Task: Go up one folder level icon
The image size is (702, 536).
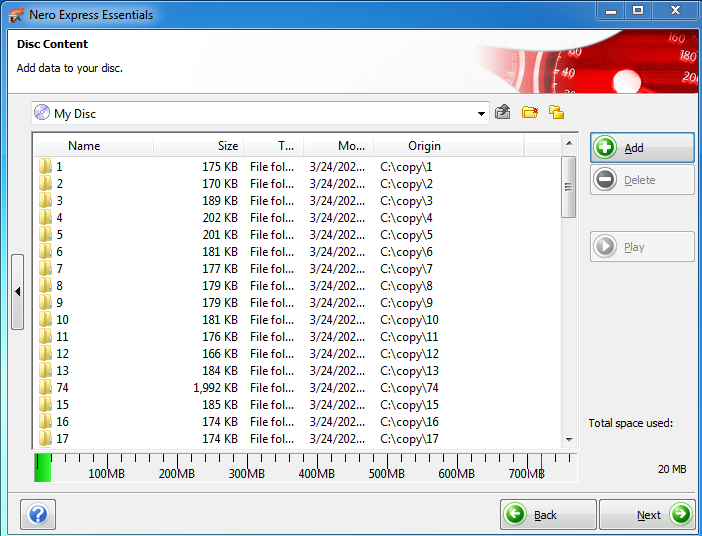Action: (503, 112)
